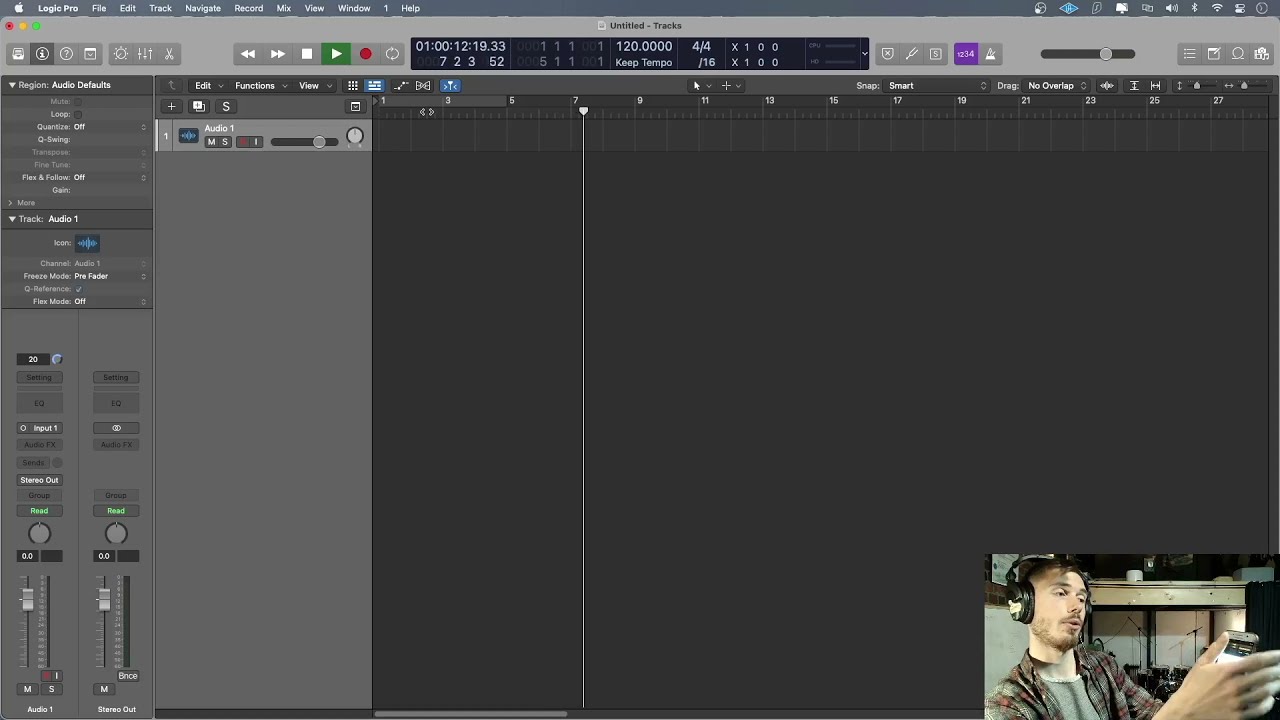This screenshot has height=720, width=1280.
Task: Open the Tracks area Edit menu
Action: [208, 86]
